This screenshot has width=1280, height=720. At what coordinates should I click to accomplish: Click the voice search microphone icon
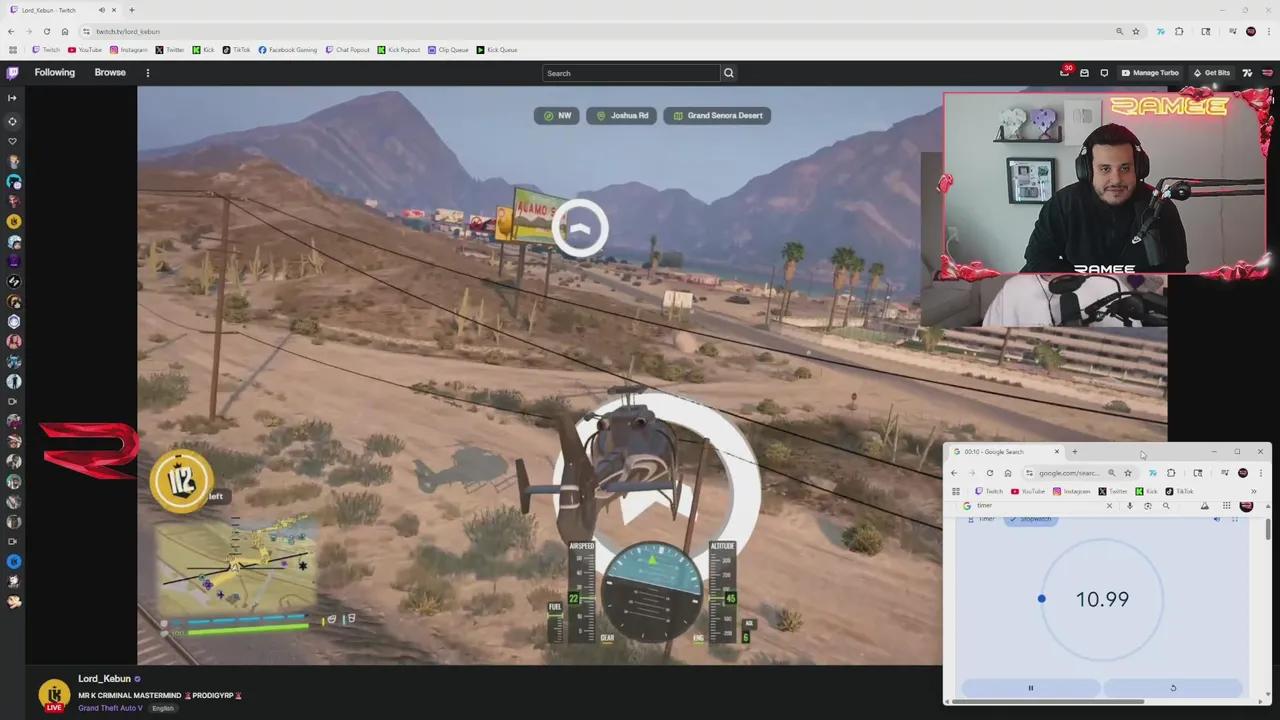click(x=1130, y=506)
